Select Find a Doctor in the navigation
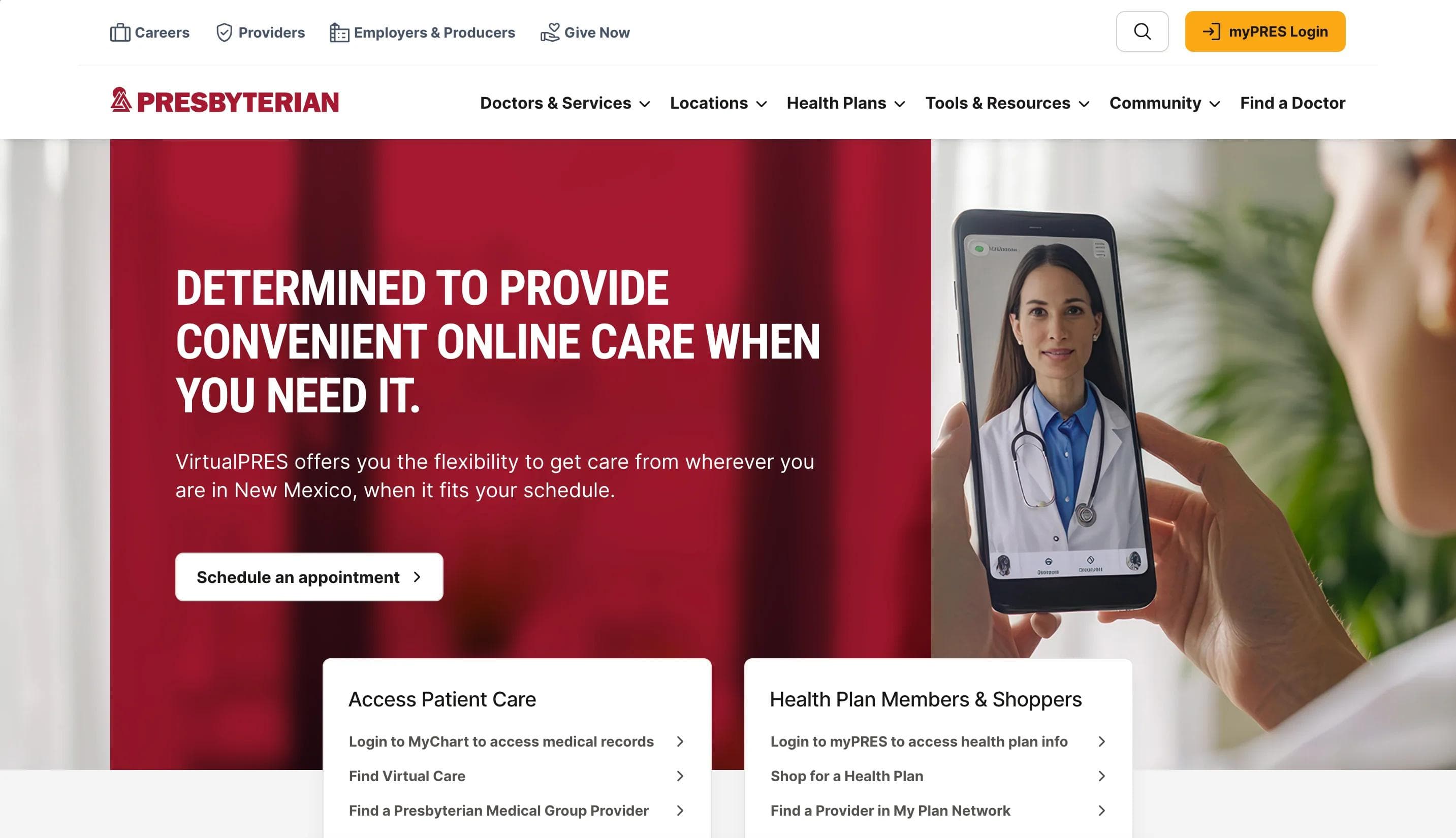The image size is (1456, 838). (x=1292, y=103)
